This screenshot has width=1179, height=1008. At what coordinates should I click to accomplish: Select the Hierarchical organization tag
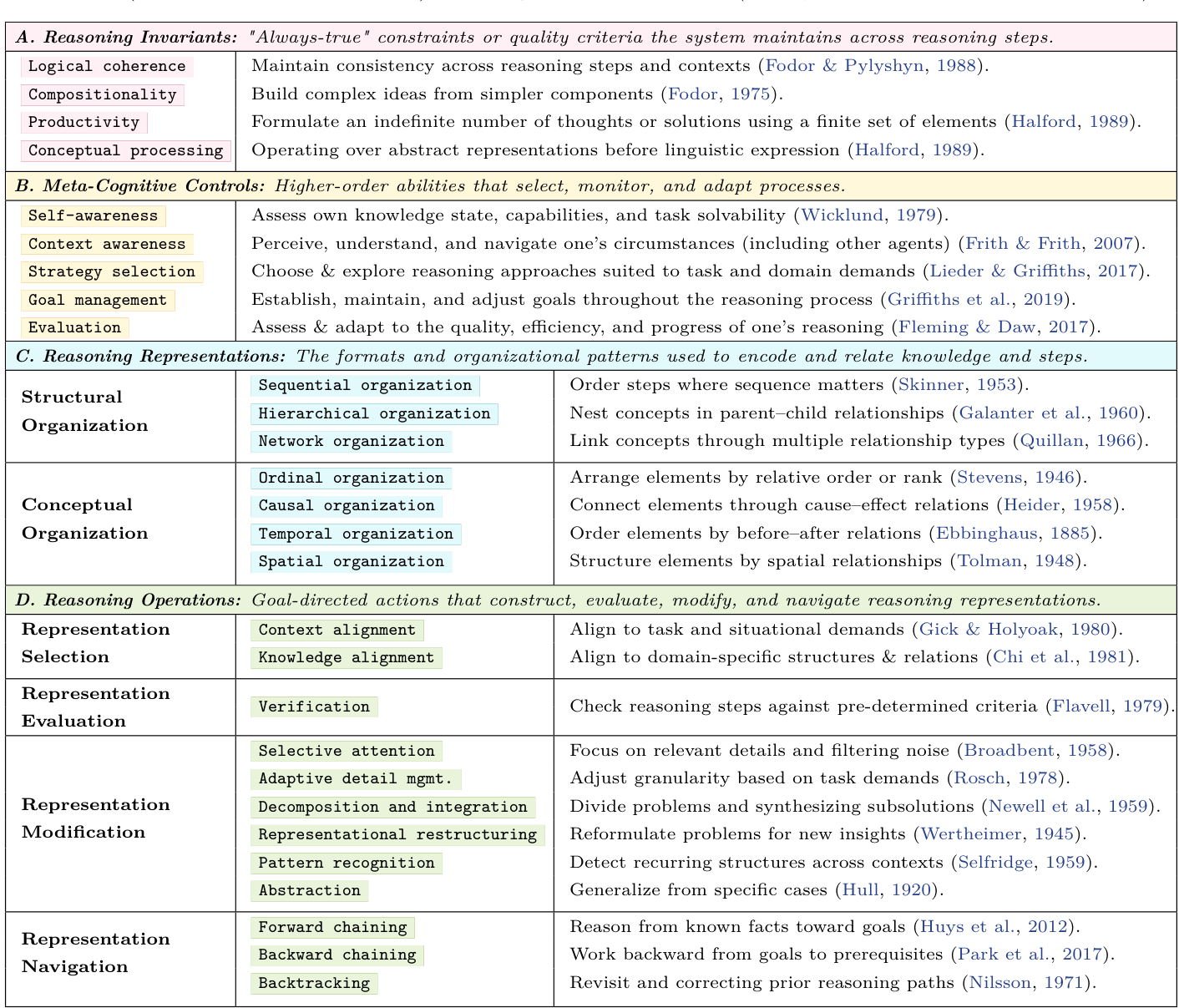tap(372, 413)
